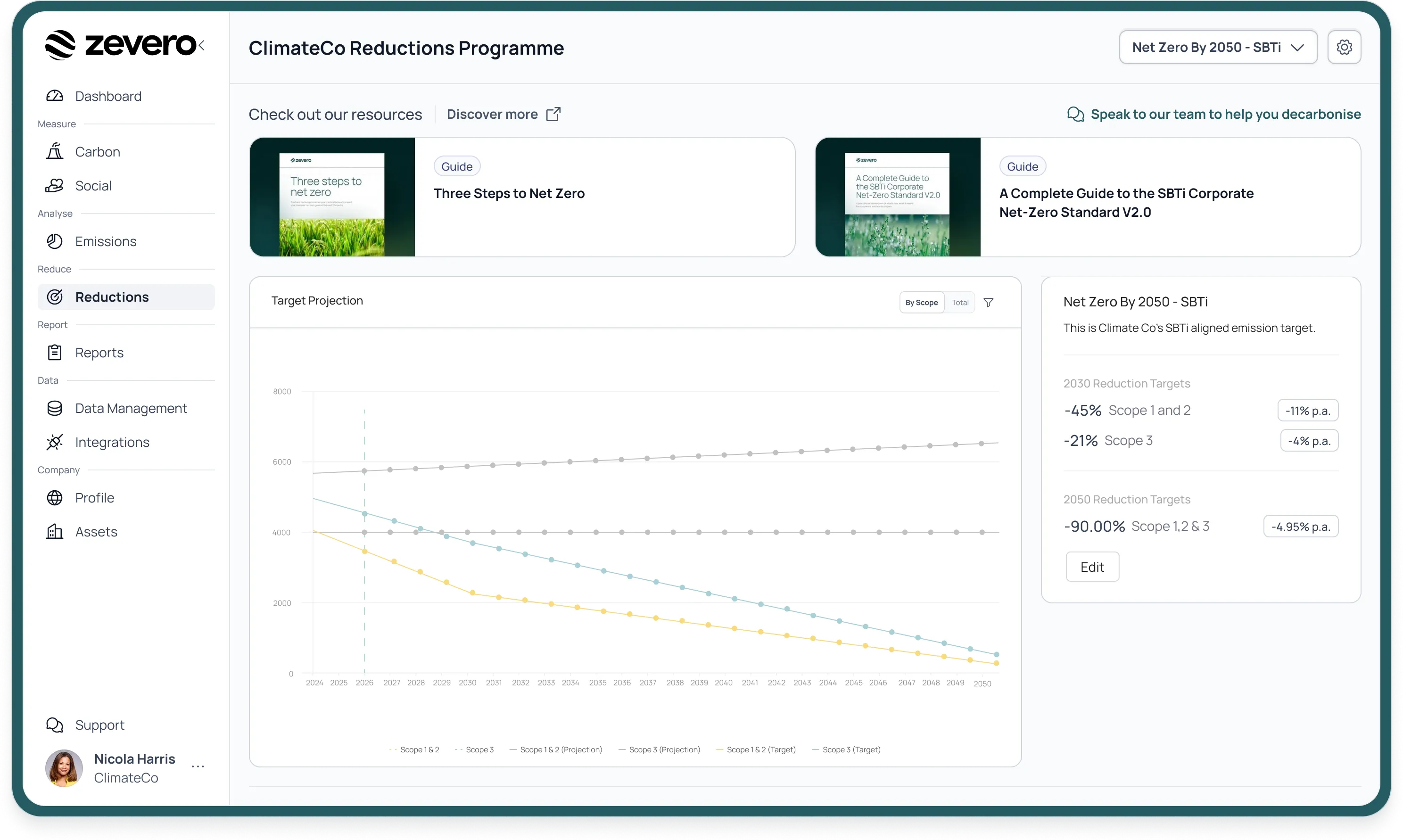Toggle Scope 3 (Projection) legend entry

[x=660, y=750]
